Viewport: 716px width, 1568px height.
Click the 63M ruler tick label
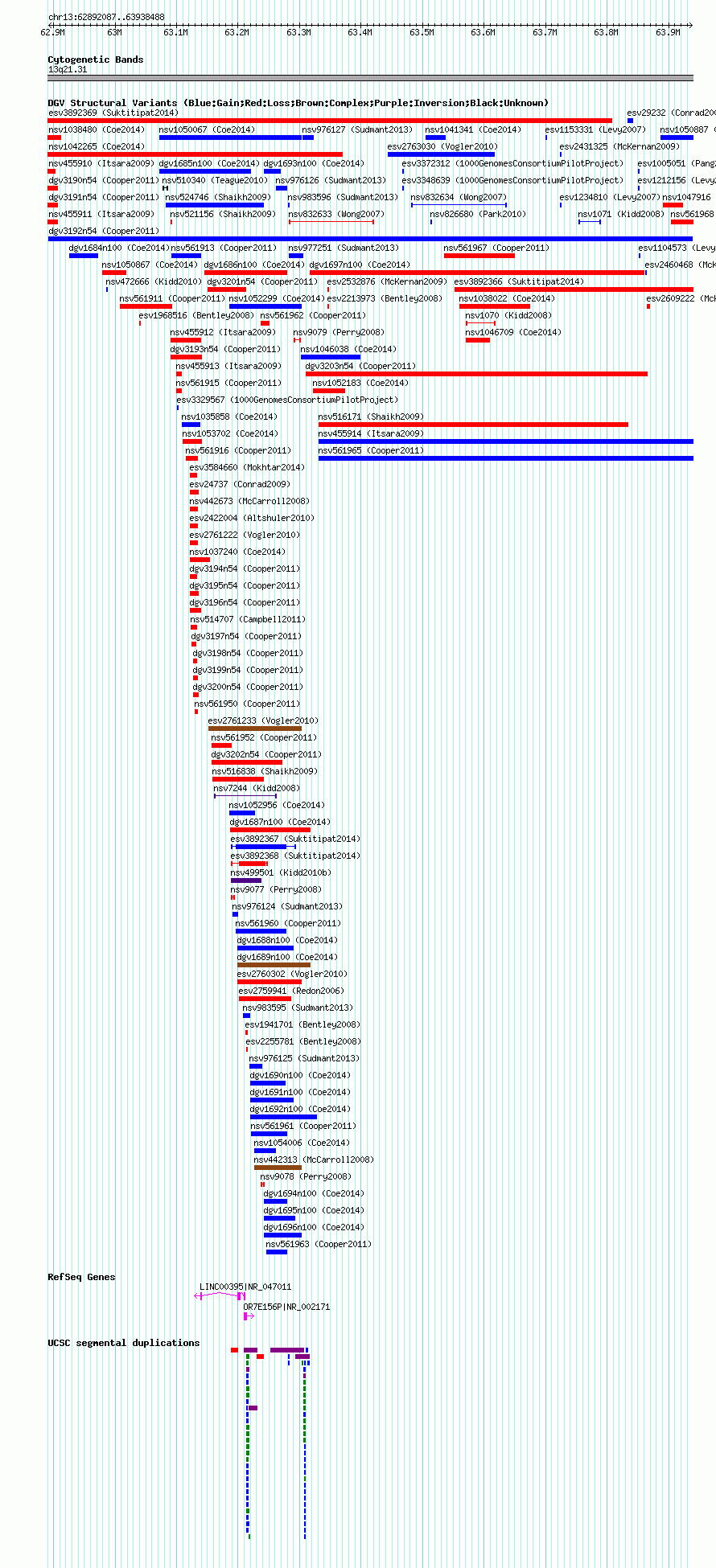click(114, 32)
